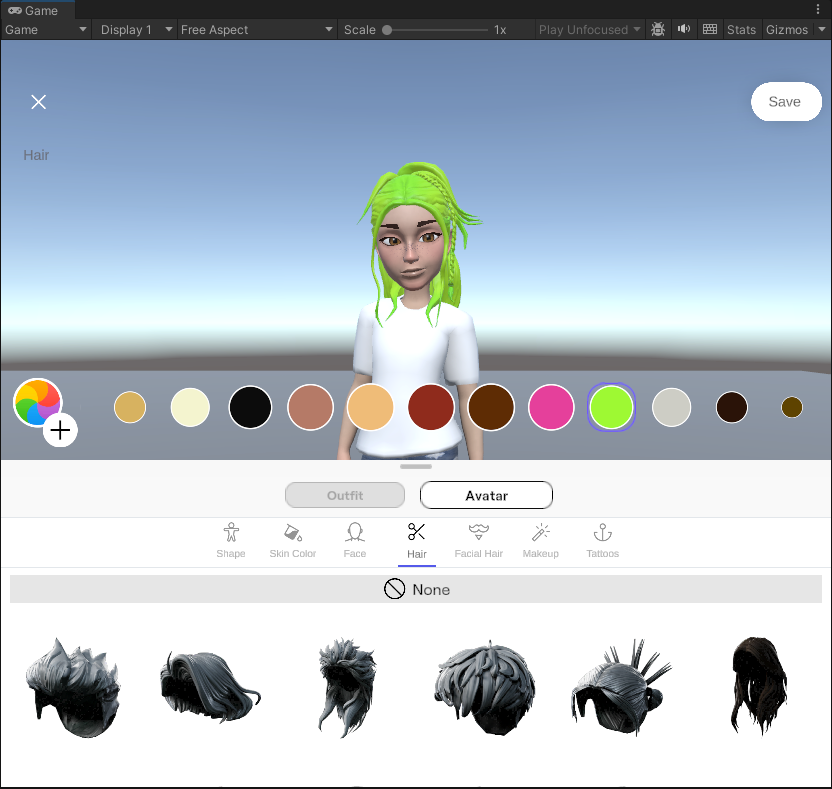
Task: Open the Tattoos anchor category
Action: 603,539
